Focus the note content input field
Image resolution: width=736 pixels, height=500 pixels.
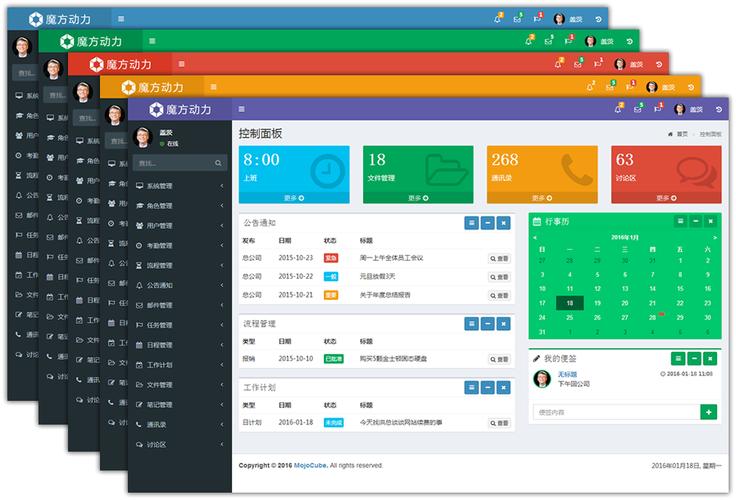(617, 412)
